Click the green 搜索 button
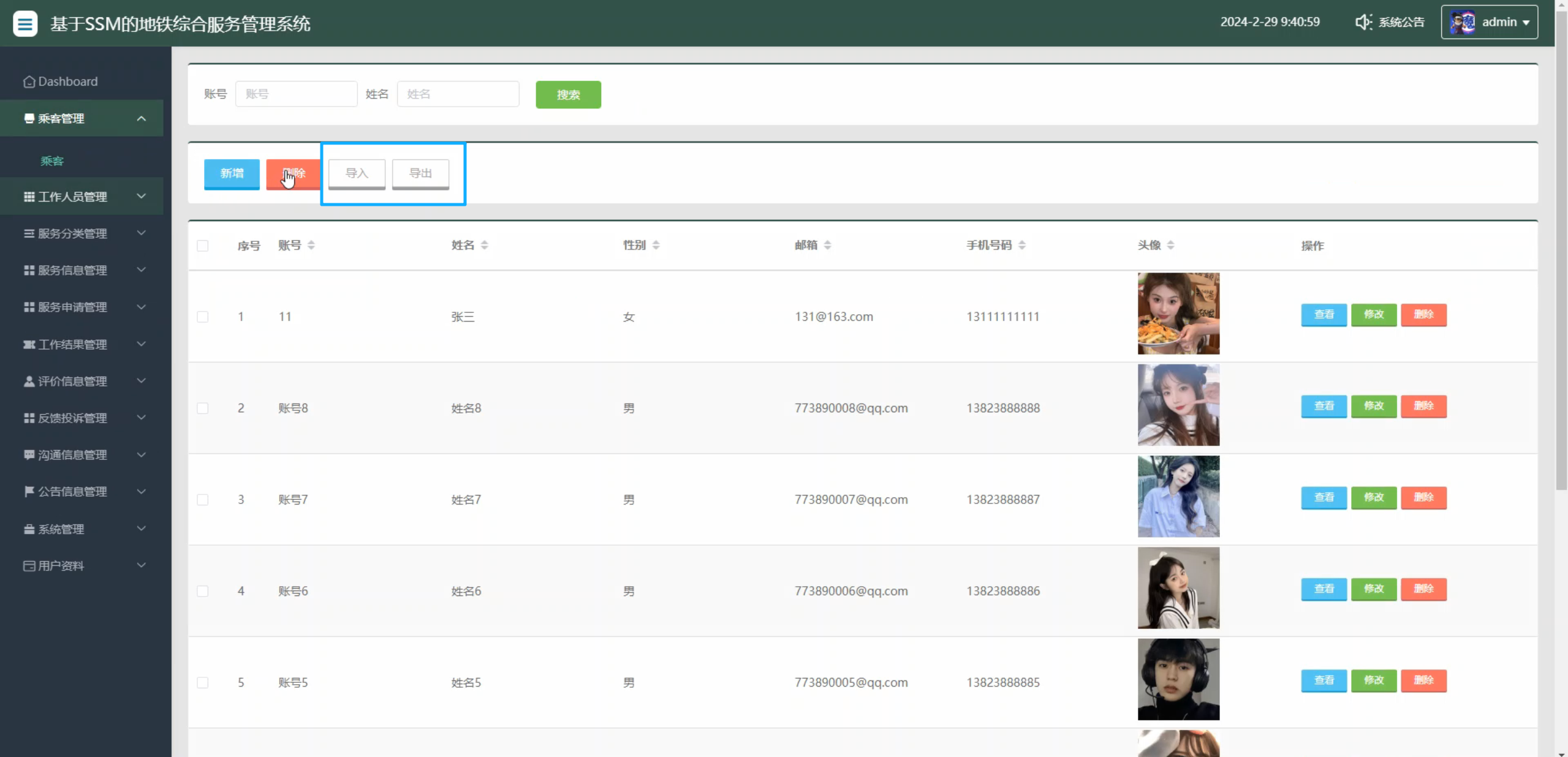1568x757 pixels. click(x=568, y=94)
